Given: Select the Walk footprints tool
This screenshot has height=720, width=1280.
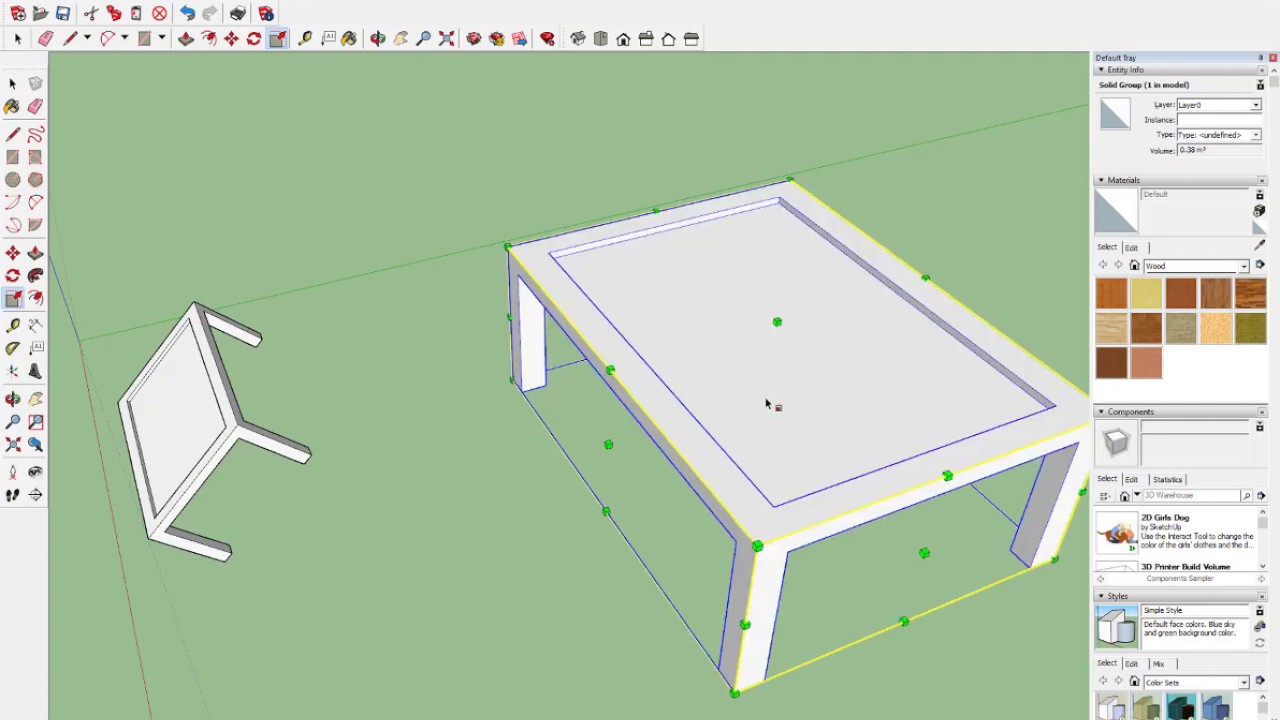Looking at the screenshot, I should tap(12, 494).
